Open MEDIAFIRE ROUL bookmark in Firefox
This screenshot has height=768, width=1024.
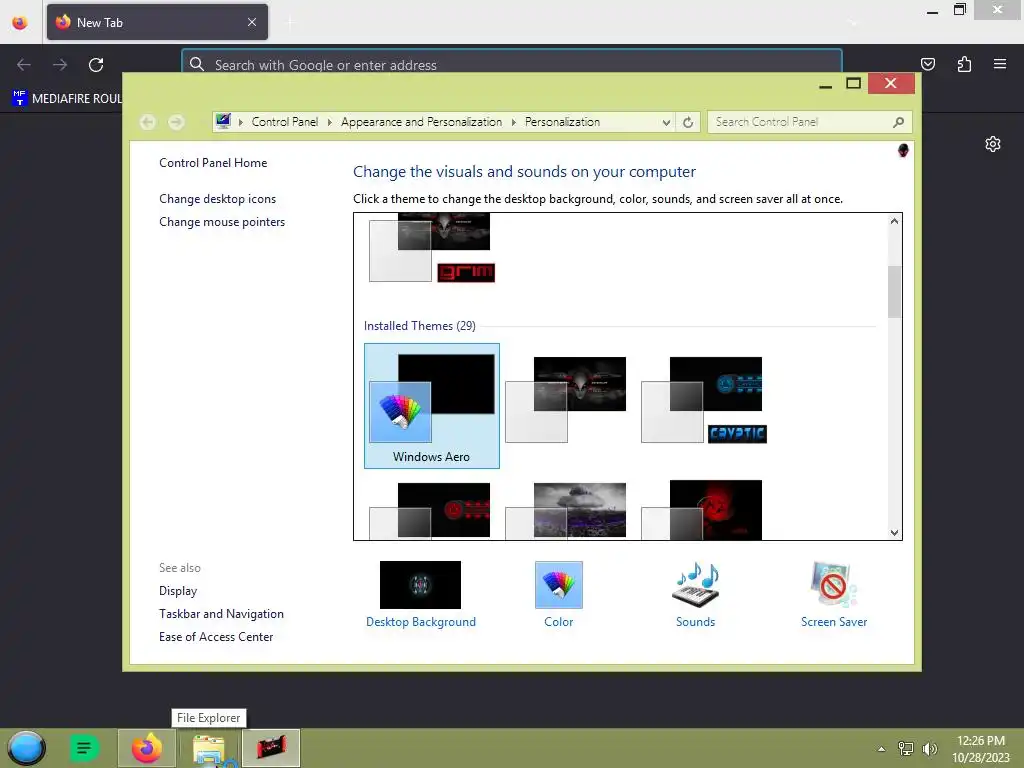(67, 99)
